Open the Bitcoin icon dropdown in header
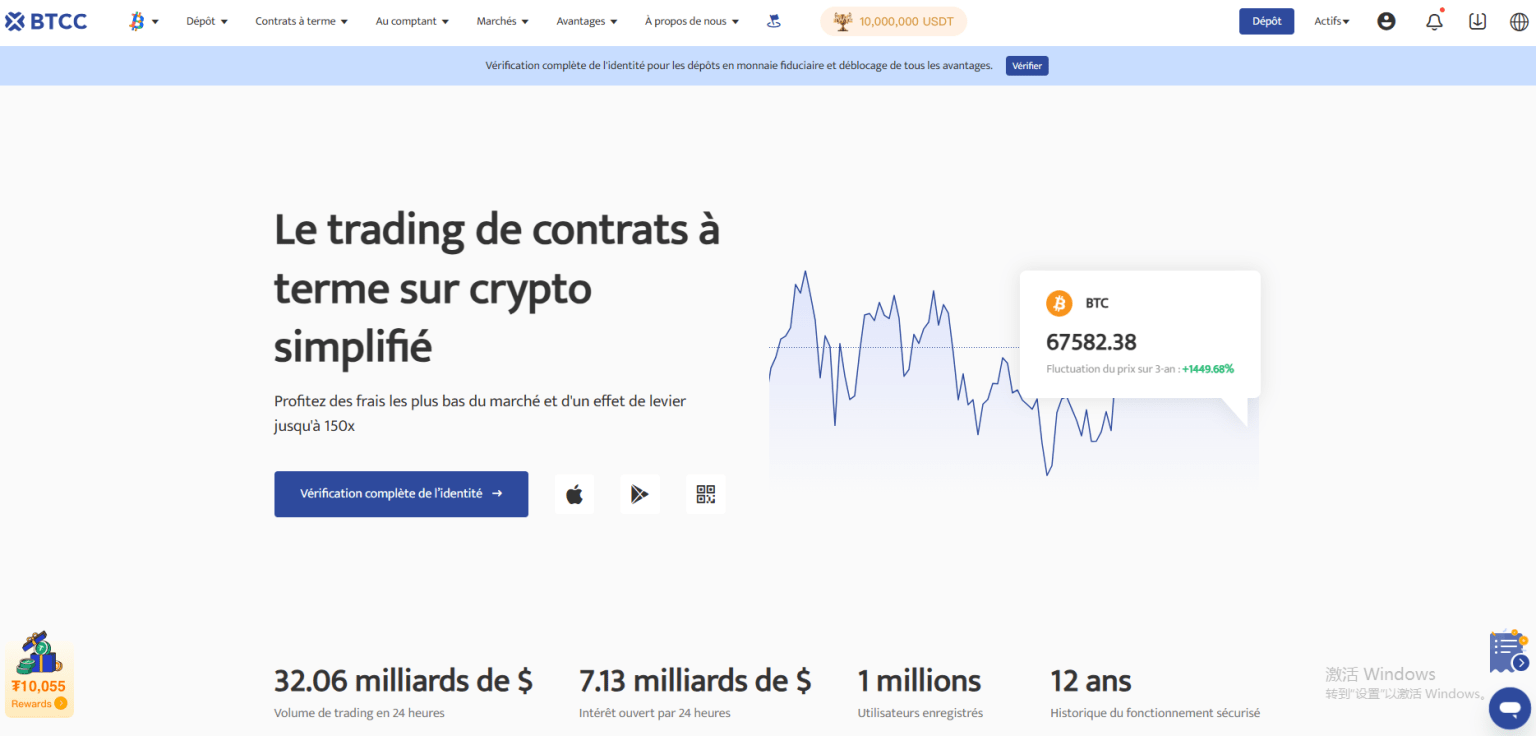This screenshot has width=1536, height=736. [x=143, y=21]
